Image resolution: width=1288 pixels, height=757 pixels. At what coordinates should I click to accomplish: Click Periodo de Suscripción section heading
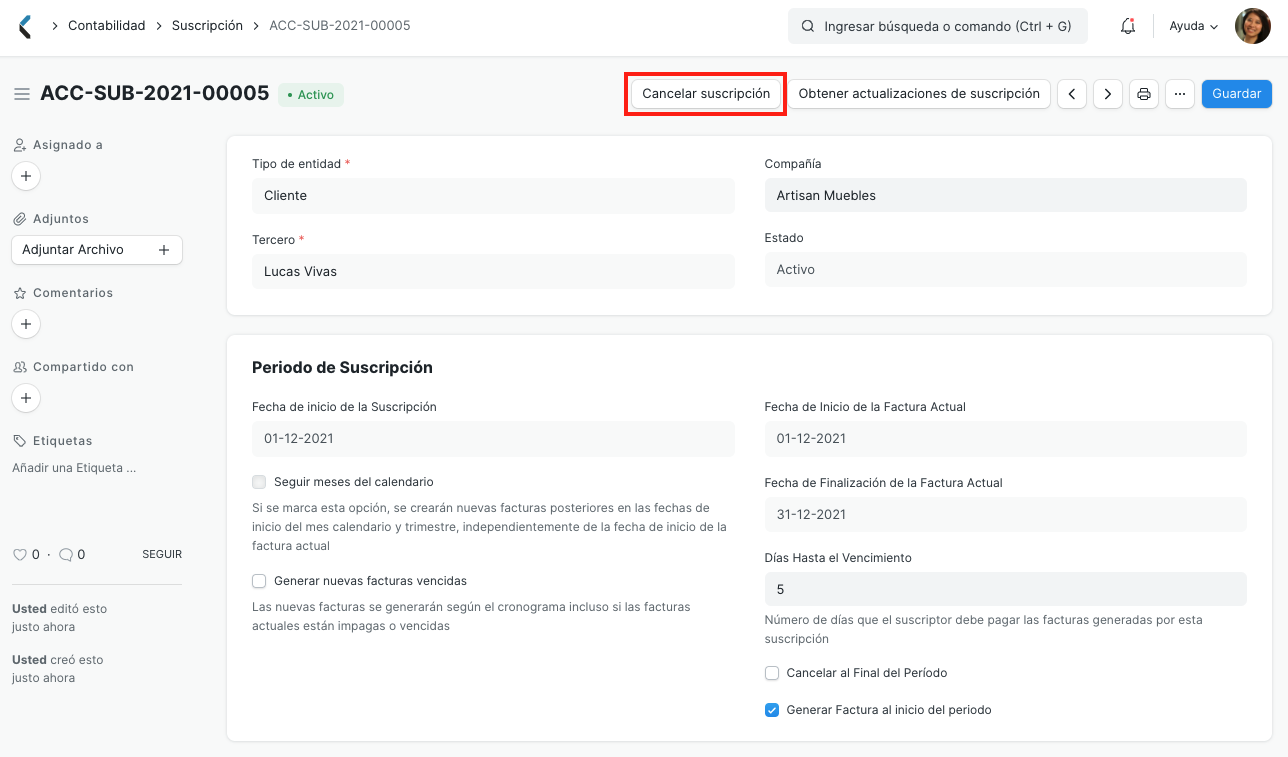(x=342, y=367)
